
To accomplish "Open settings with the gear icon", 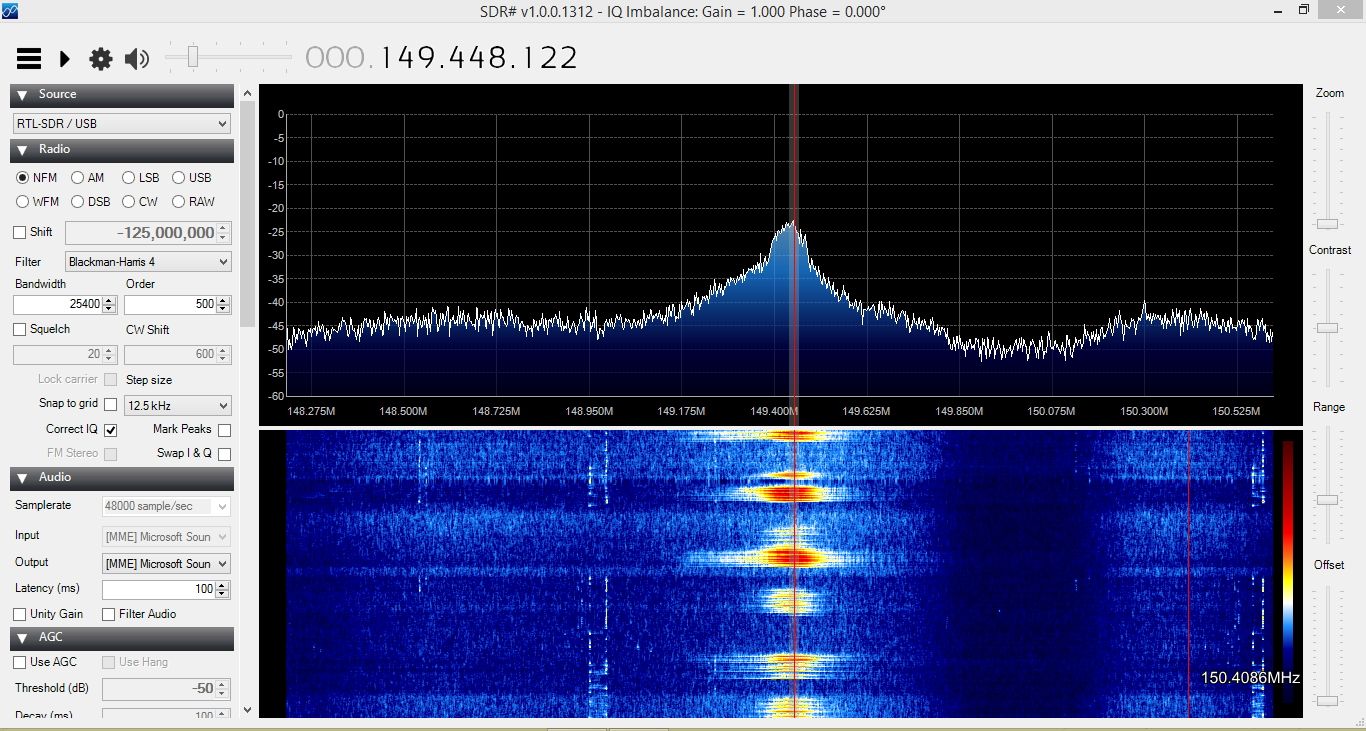I will (x=101, y=59).
